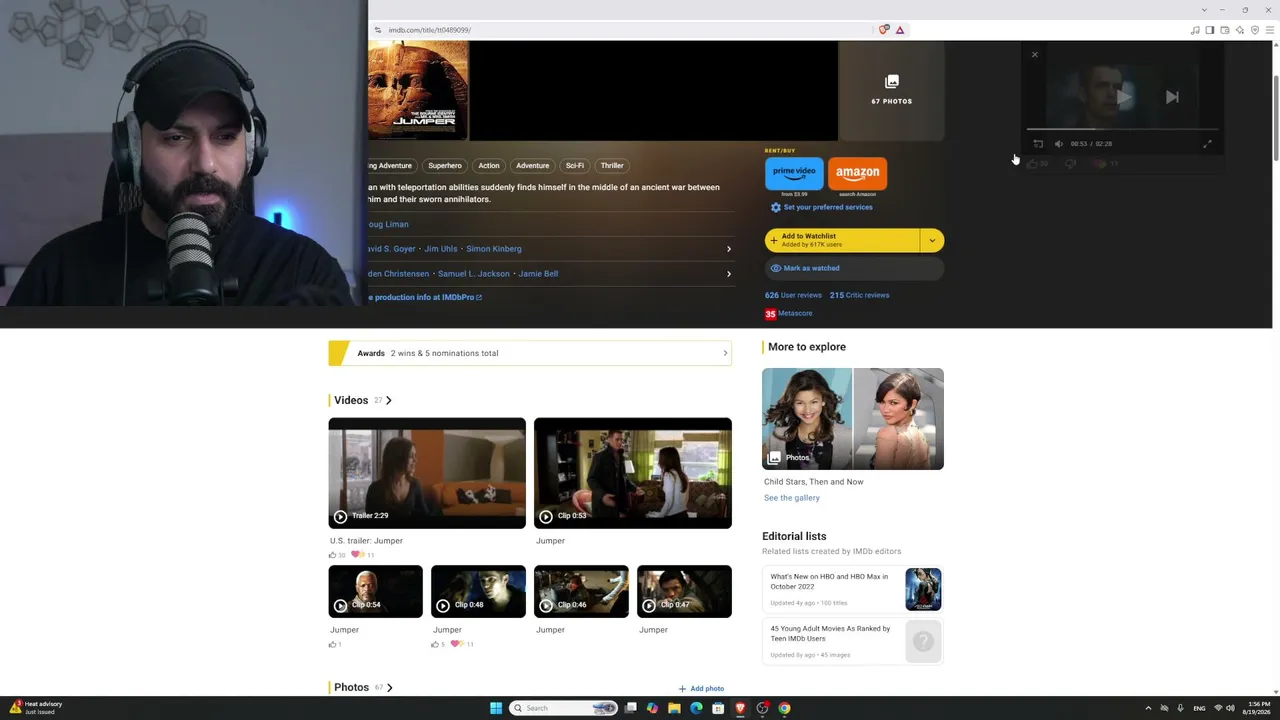Open Simon Kinberg writer link
The width and height of the screenshot is (1280, 720).
(494, 249)
